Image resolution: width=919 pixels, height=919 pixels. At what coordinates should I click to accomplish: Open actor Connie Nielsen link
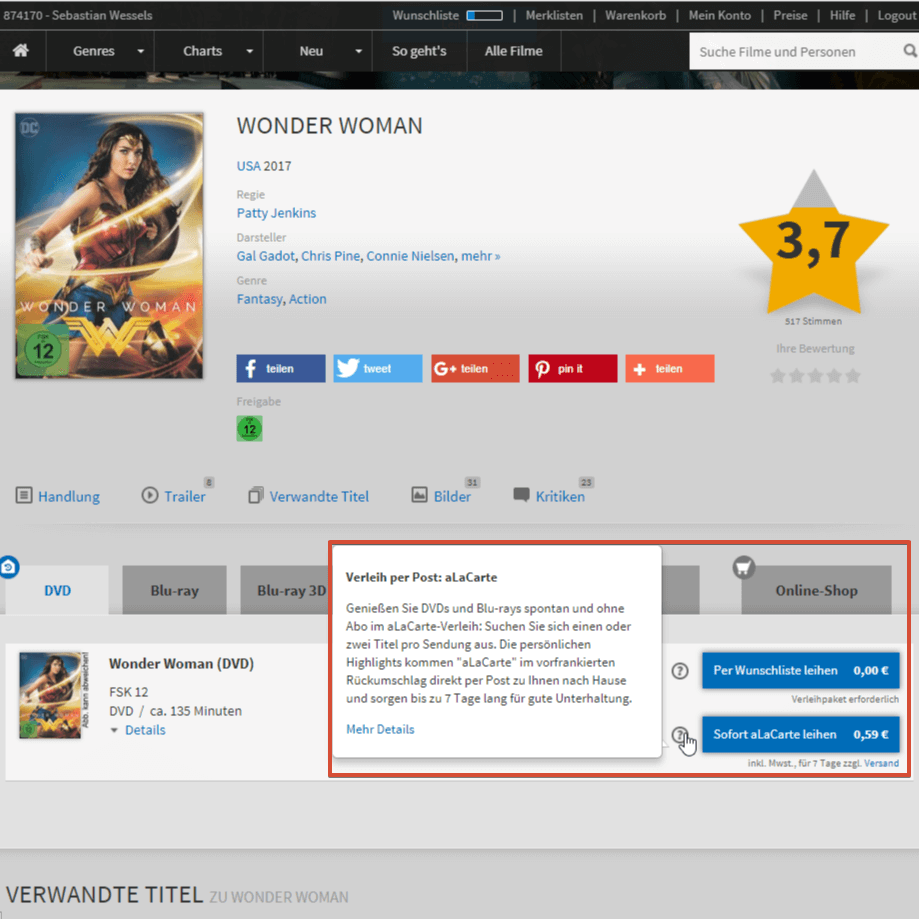click(410, 256)
